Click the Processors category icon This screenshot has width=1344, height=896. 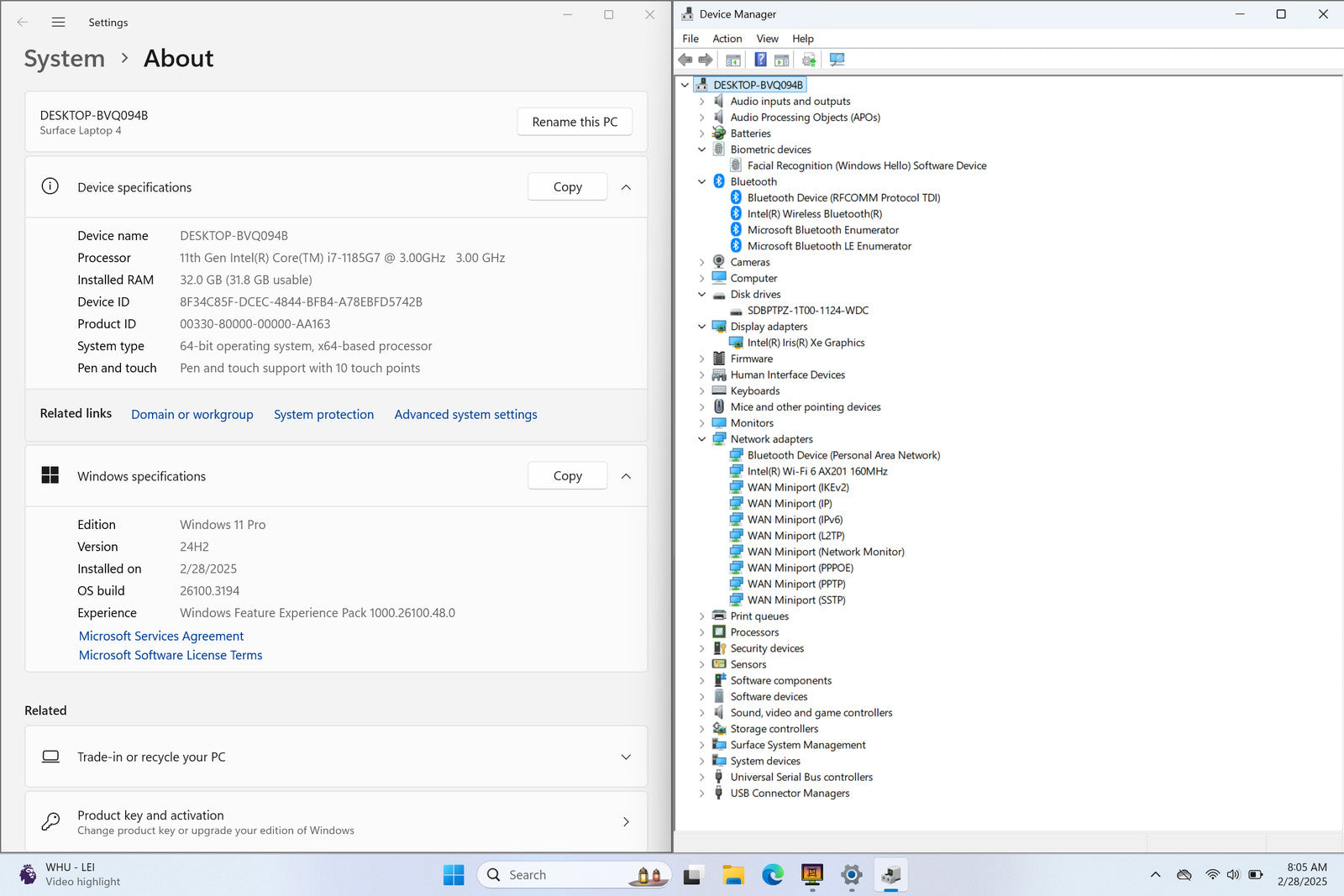click(x=719, y=632)
